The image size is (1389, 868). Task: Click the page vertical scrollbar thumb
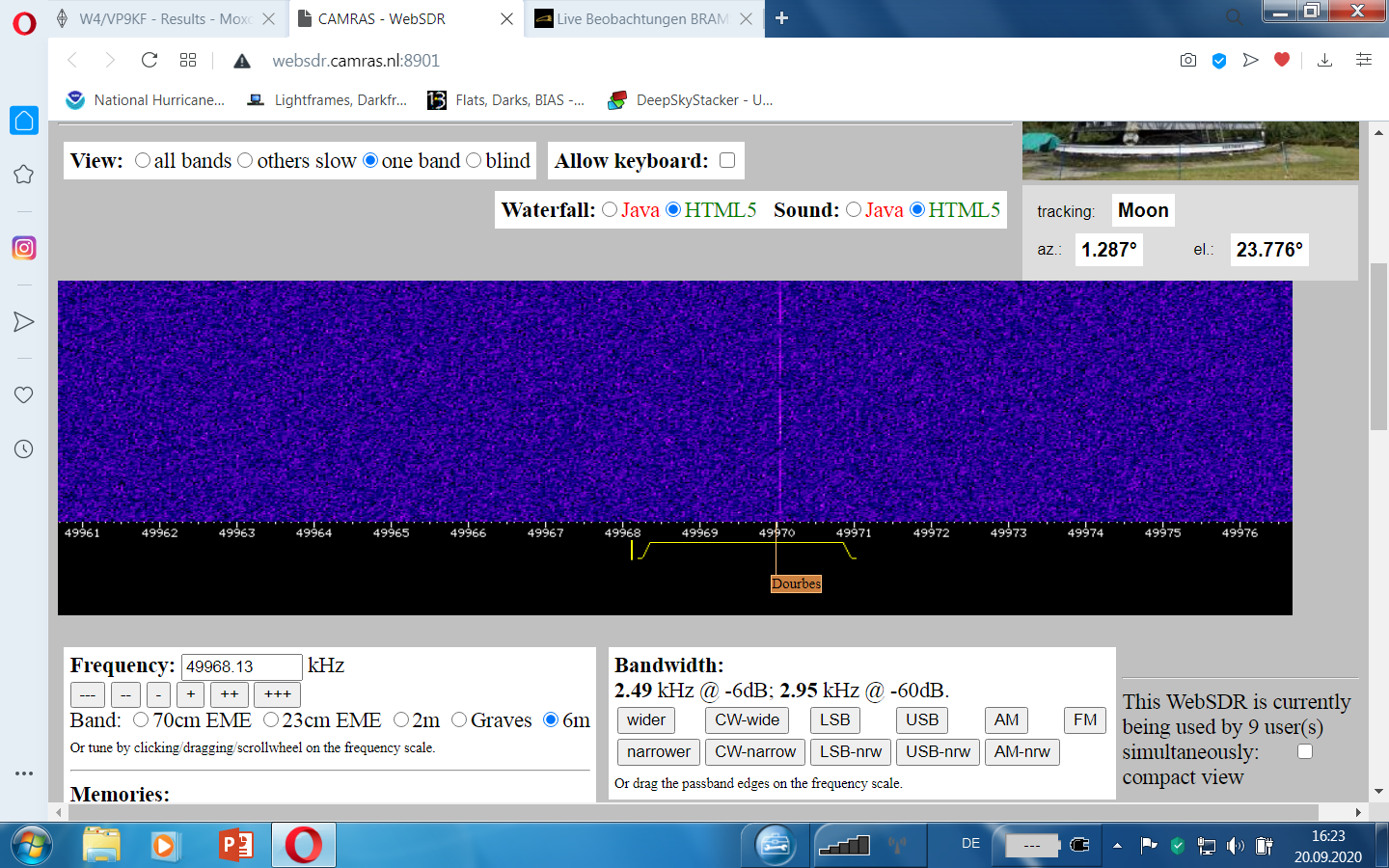pos(1378,345)
